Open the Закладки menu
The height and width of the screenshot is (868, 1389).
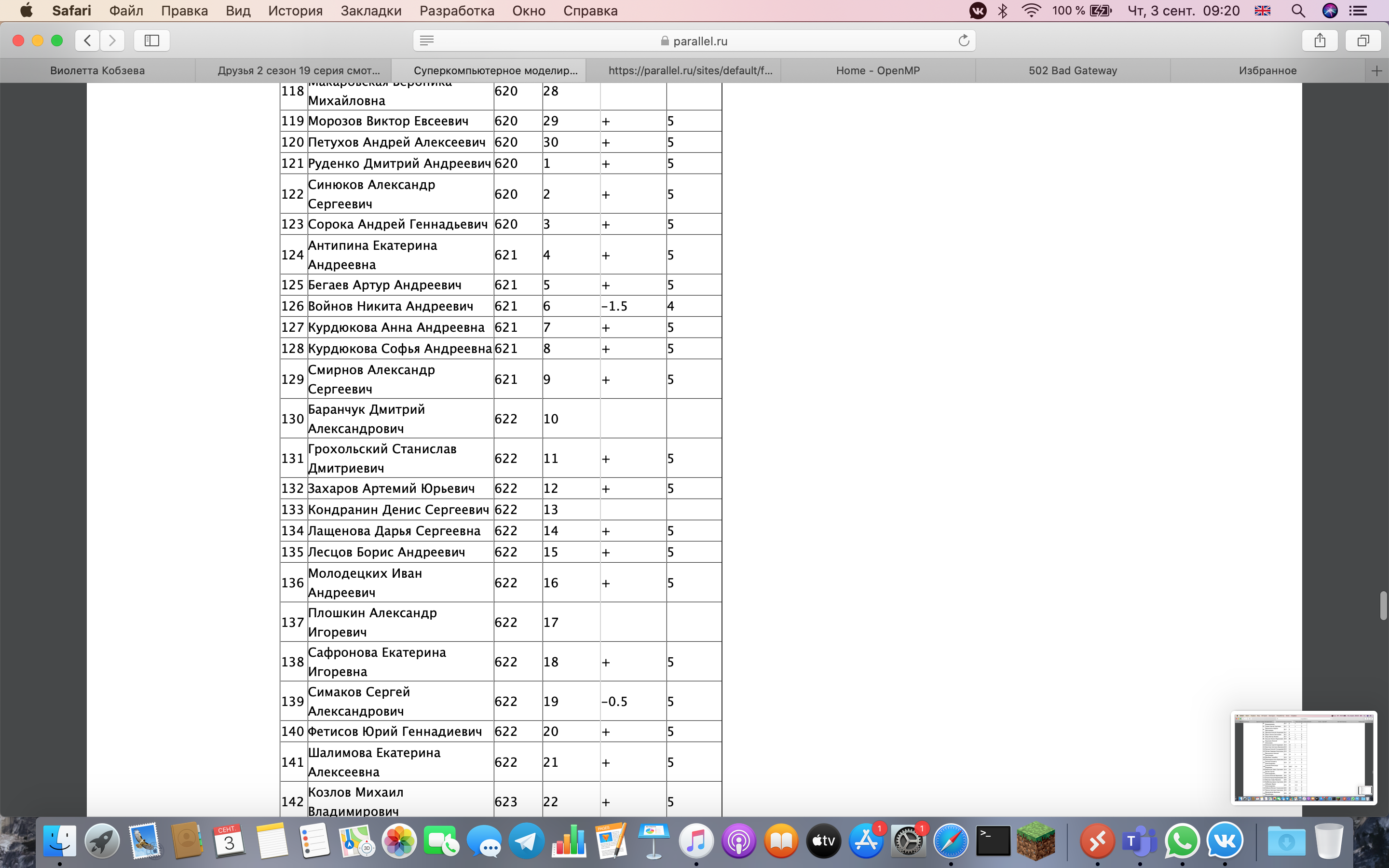point(371,10)
